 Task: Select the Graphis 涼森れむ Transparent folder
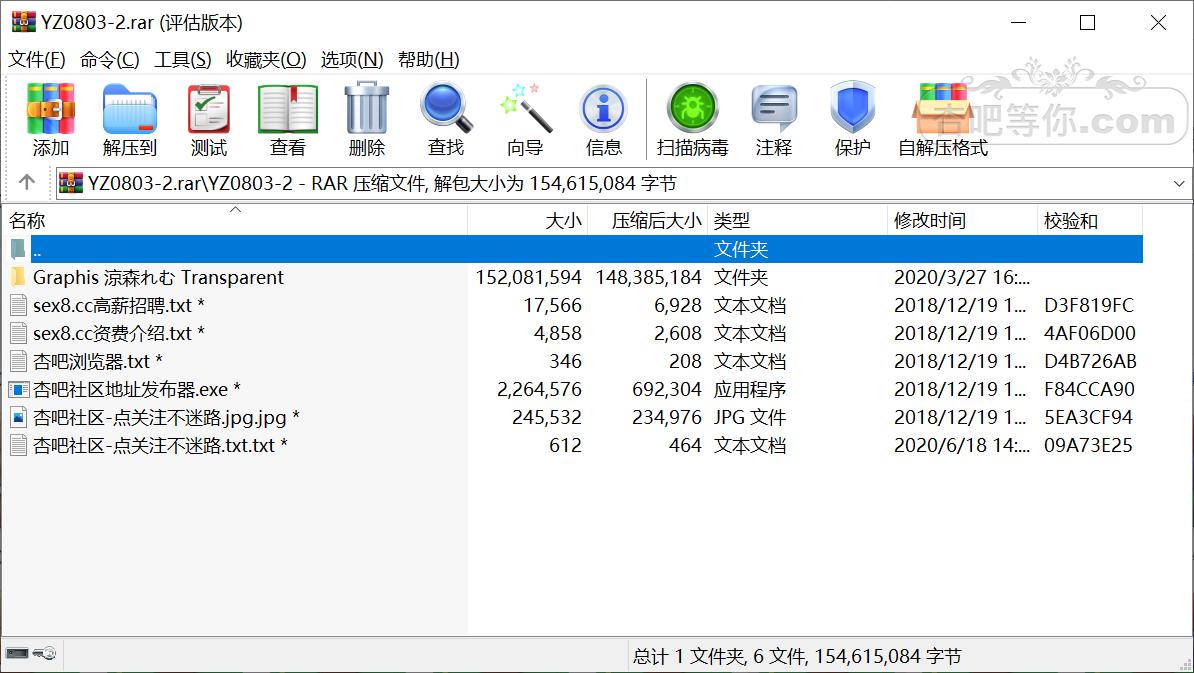point(158,278)
